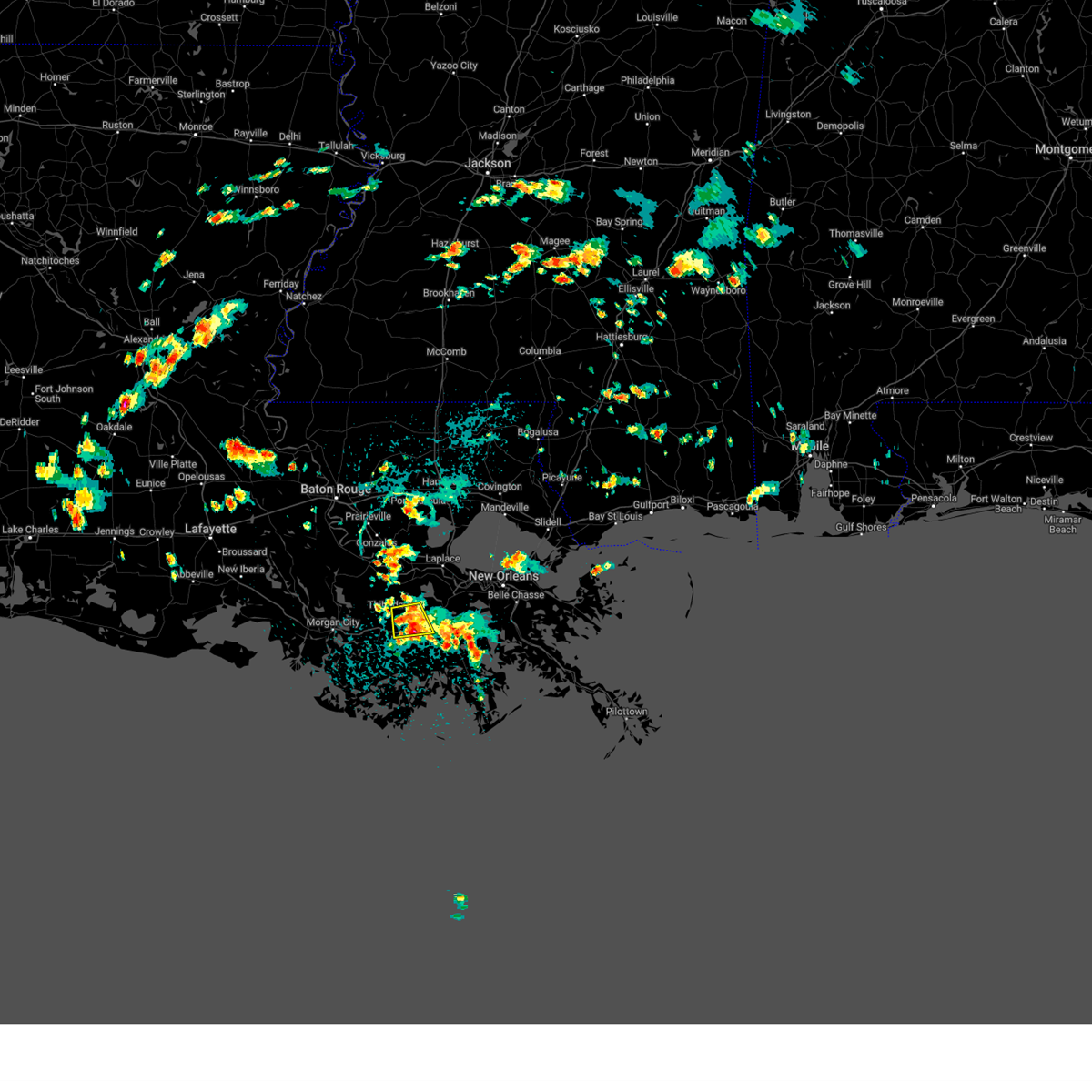Click the Bay Minette label

(851, 416)
